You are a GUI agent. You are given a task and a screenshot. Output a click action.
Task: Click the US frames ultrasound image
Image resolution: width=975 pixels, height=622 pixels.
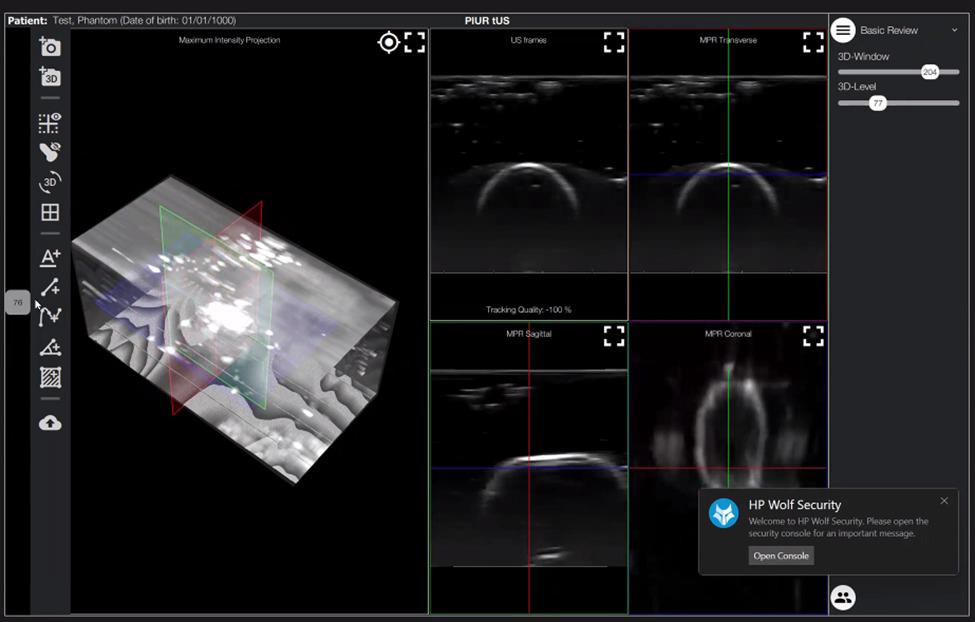pos(529,174)
